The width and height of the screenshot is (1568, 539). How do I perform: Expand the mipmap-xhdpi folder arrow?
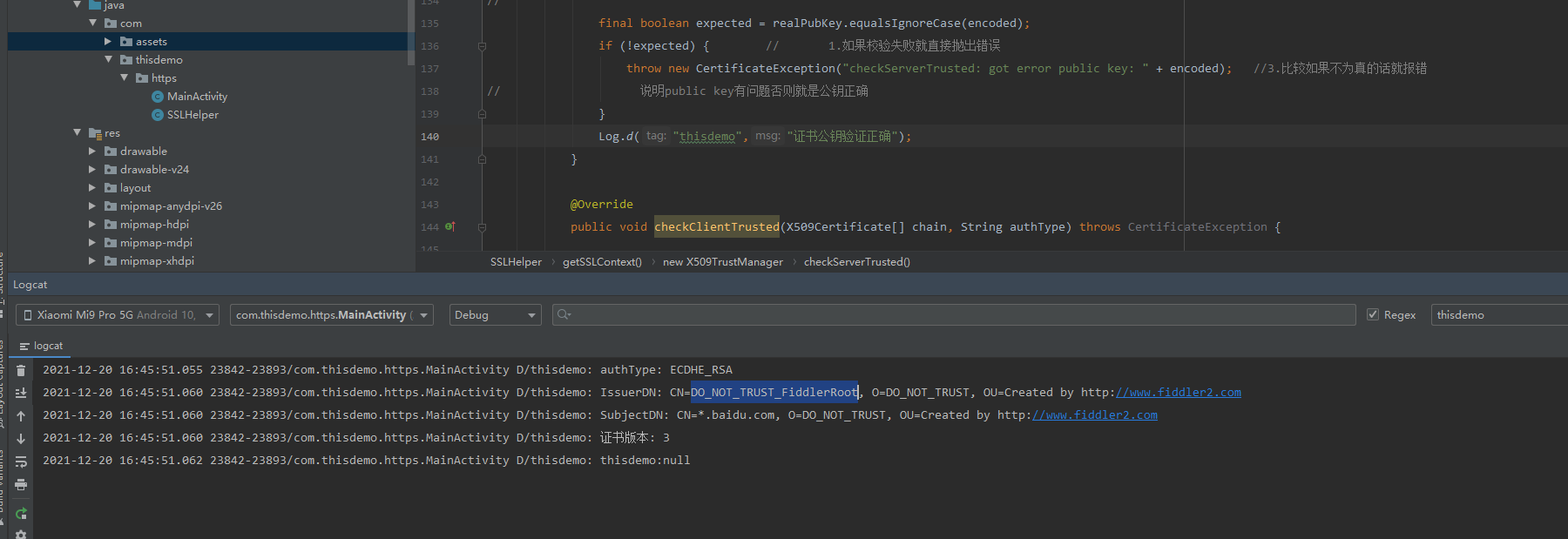[x=92, y=261]
